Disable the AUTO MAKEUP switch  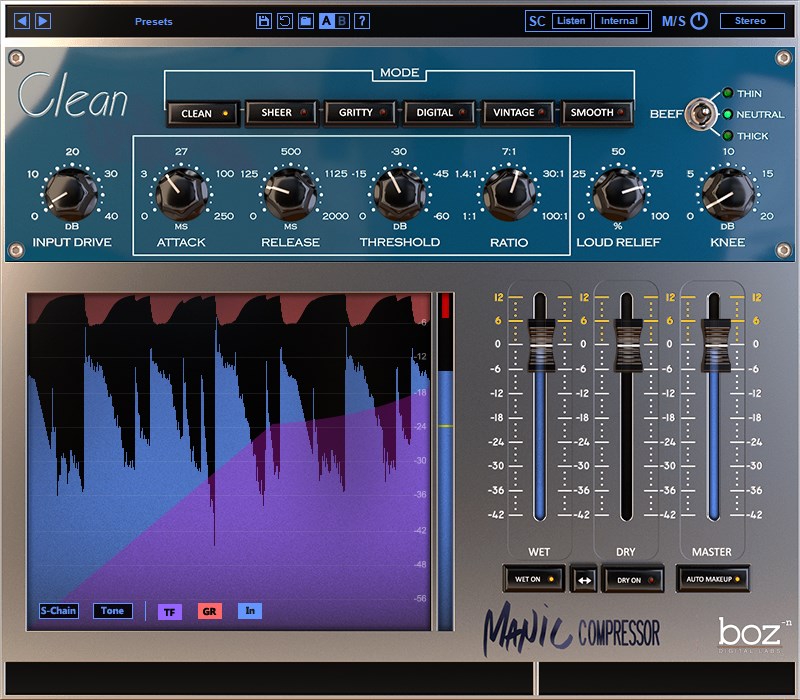[713, 579]
